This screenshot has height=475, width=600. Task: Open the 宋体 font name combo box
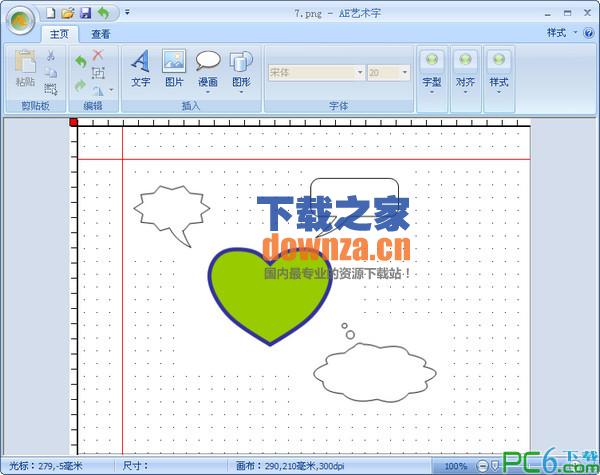316,72
